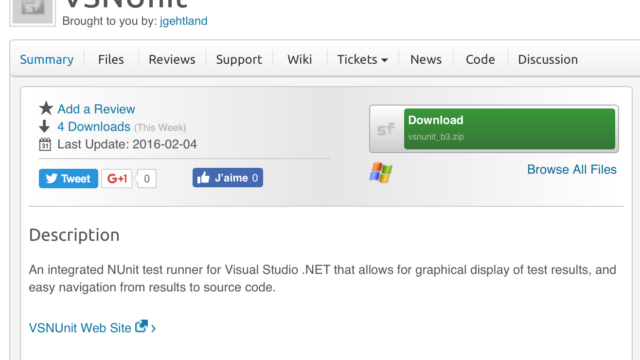Share the project with the Tweet button
Viewport: 640px width, 360px height.
[68, 178]
